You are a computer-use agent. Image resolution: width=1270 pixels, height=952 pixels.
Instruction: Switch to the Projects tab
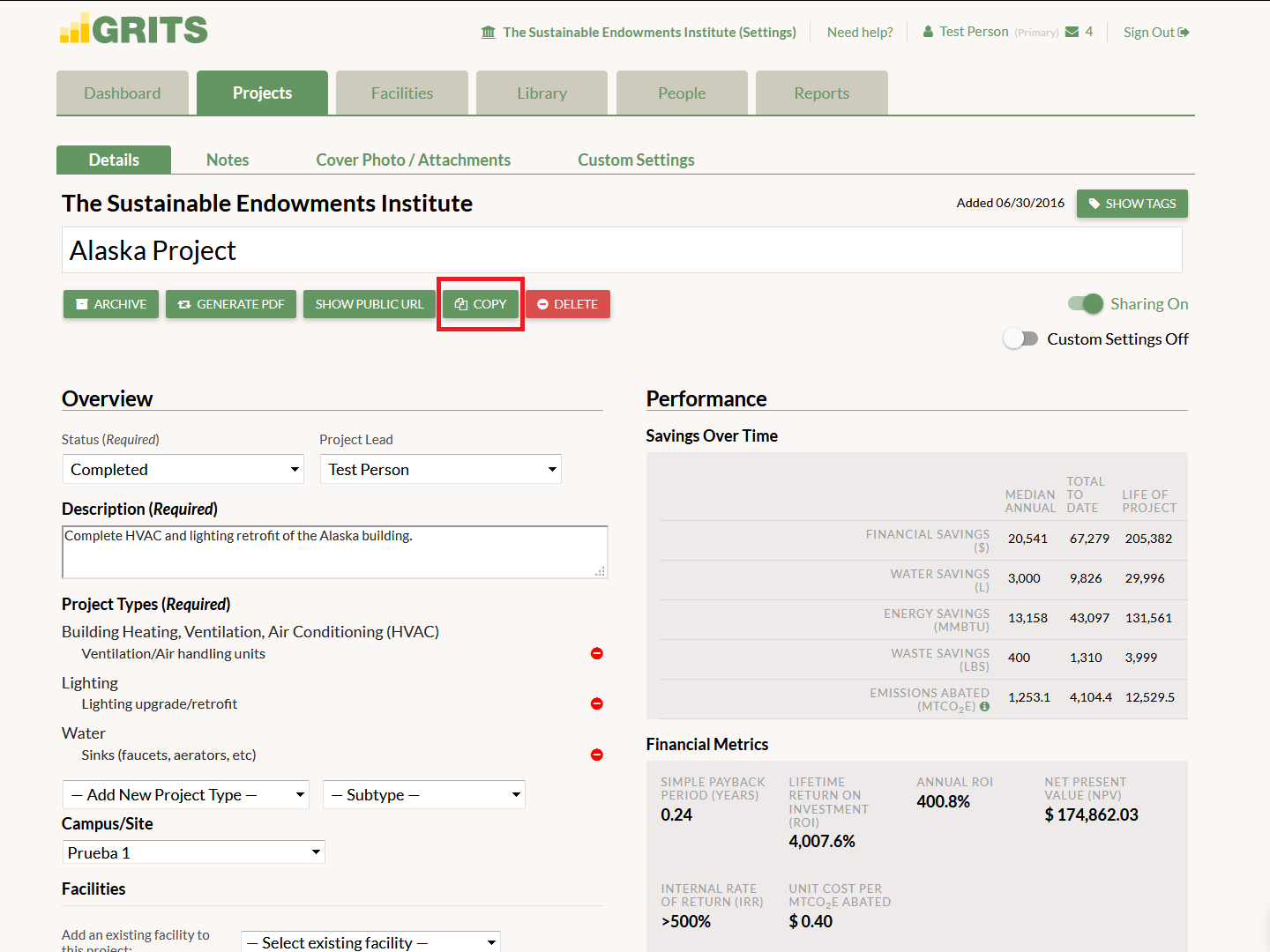point(262,93)
